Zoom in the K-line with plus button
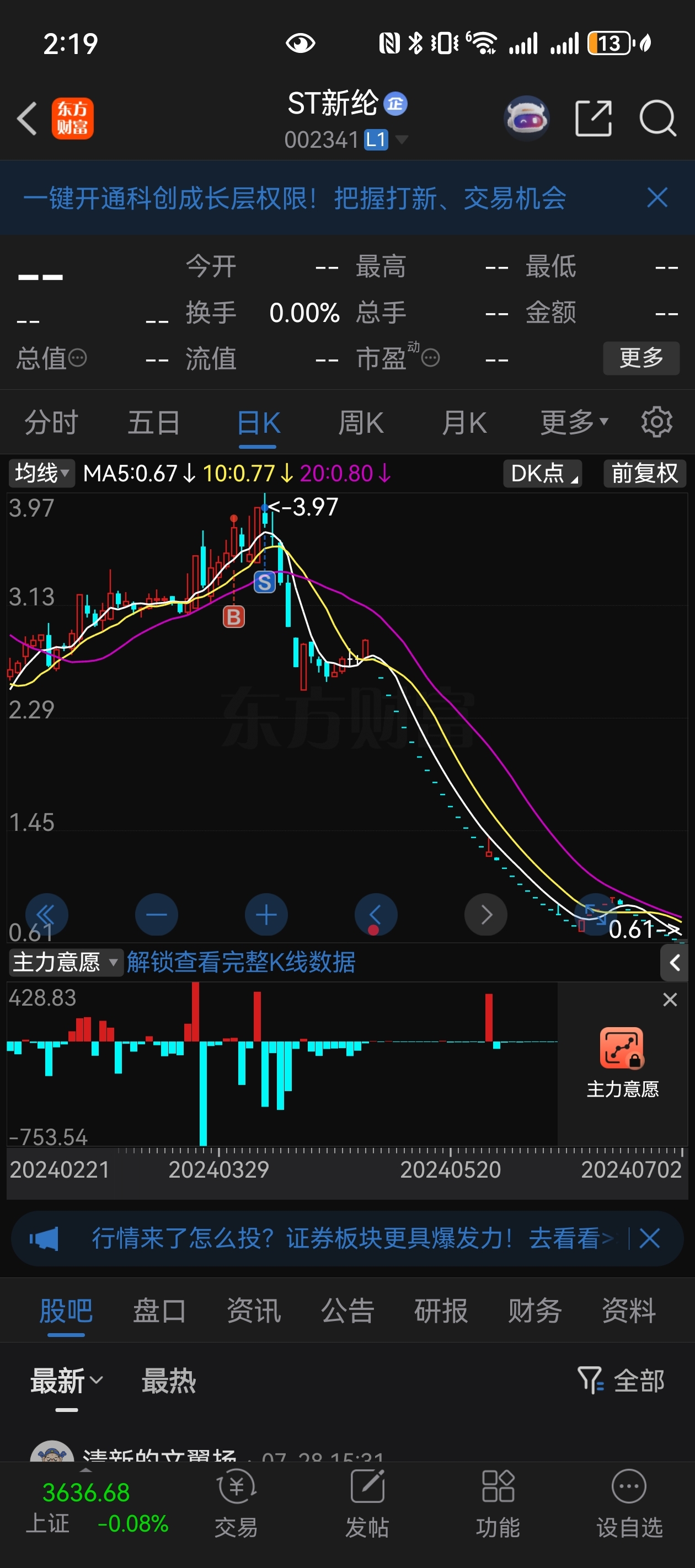This screenshot has width=695, height=1568. pos(266,914)
